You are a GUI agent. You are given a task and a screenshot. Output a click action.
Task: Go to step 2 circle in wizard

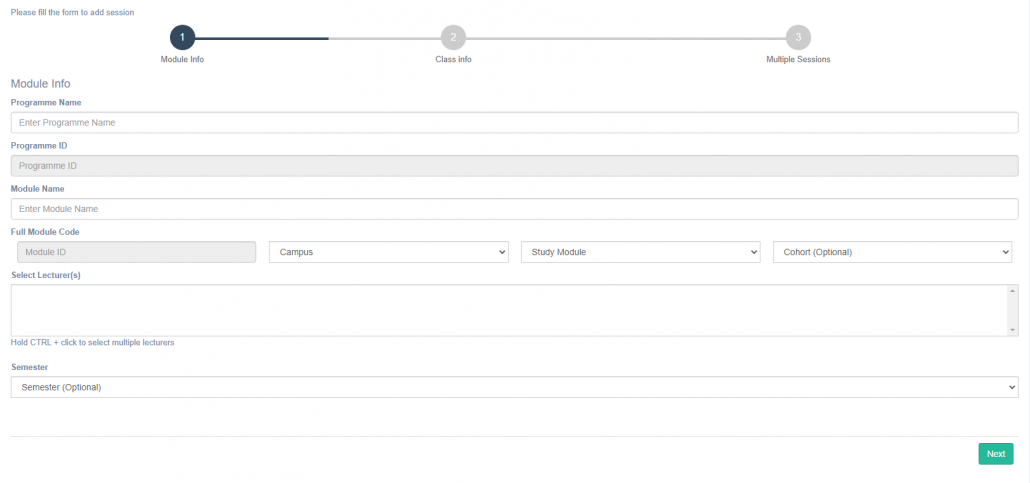453,37
